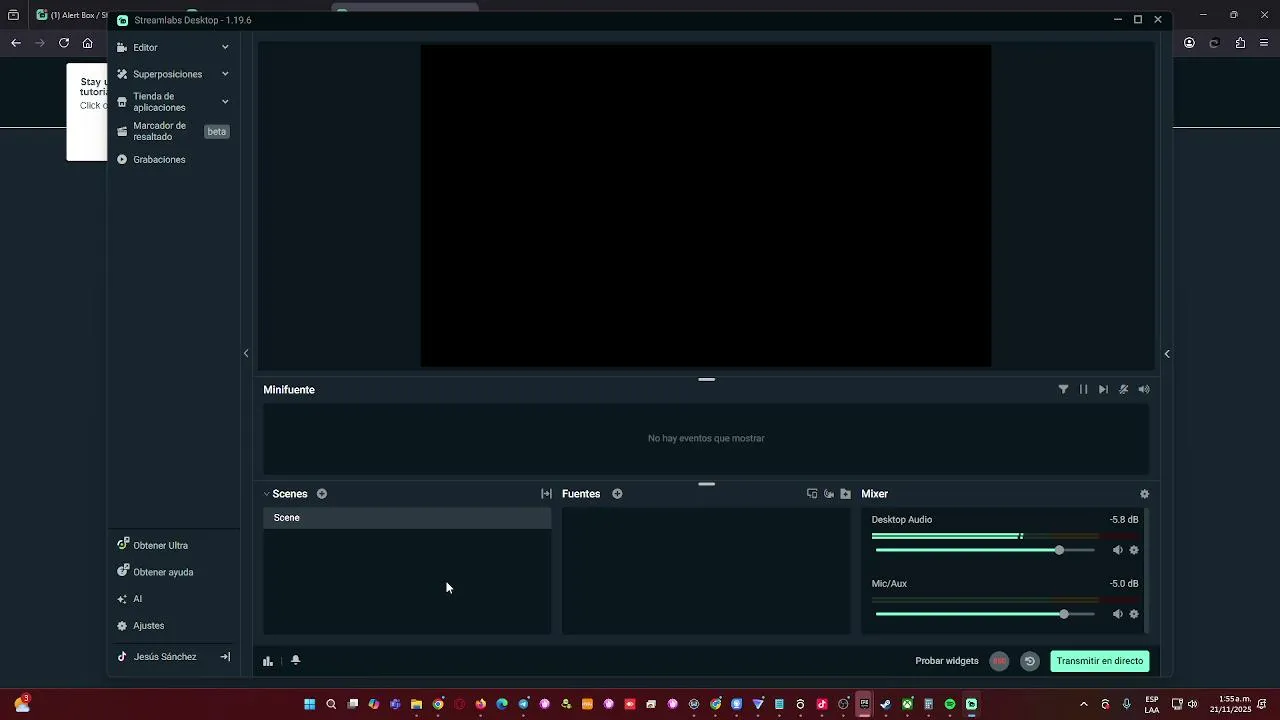This screenshot has width=1280, height=720.
Task: Open scene transitions icon next to Scenes
Action: [546, 494]
